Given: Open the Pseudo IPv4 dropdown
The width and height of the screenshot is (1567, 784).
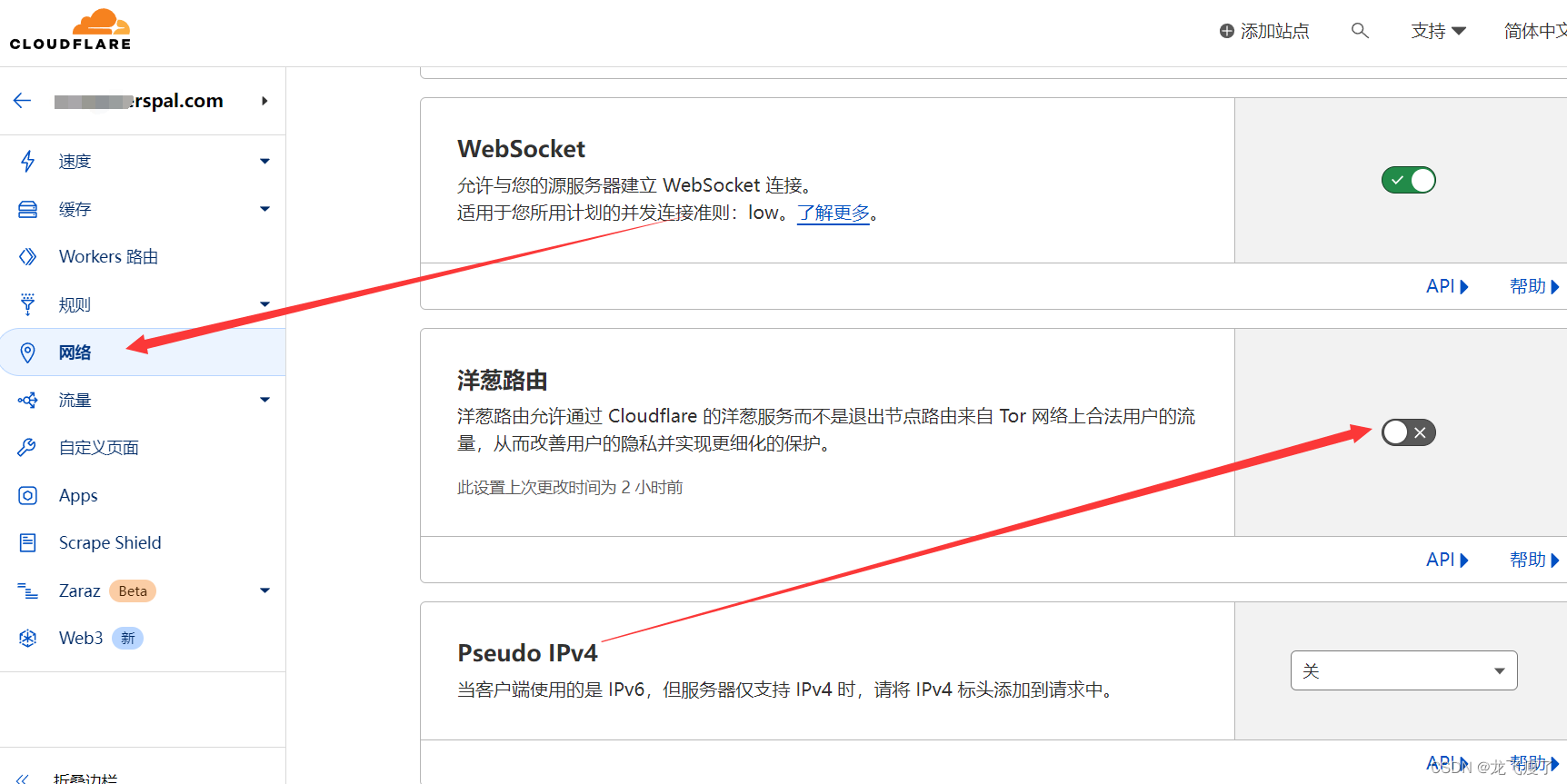Looking at the screenshot, I should [x=1403, y=670].
